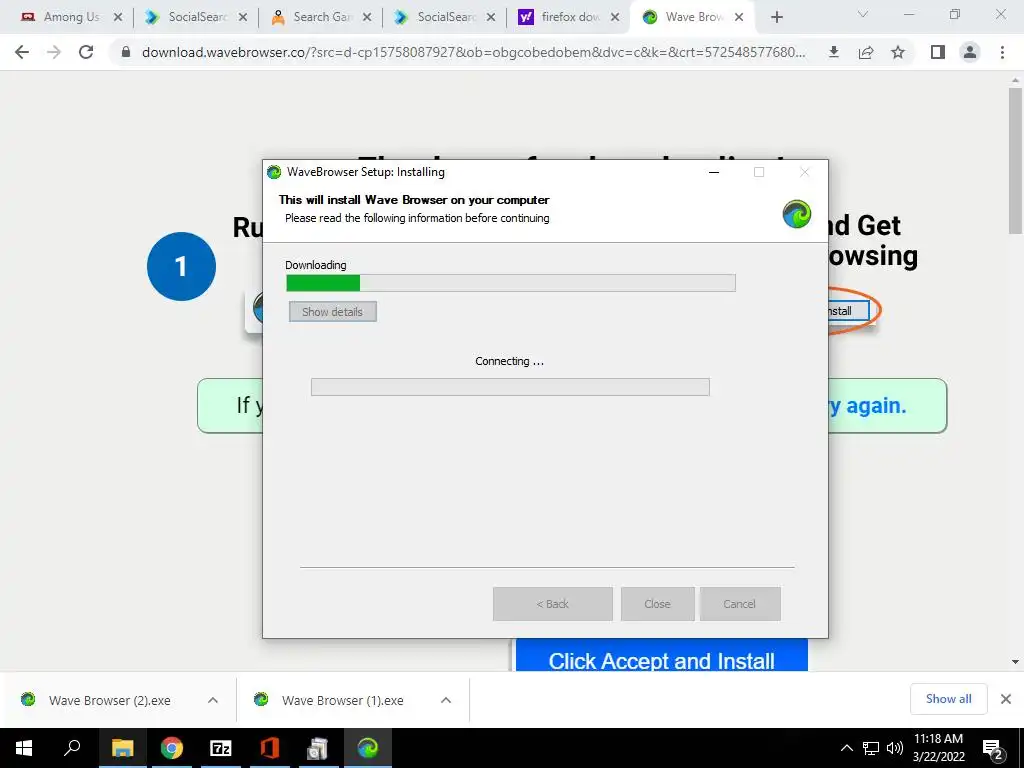Screen dimensions: 1024x768
Task: Click Show details in the installer
Action: (332, 312)
